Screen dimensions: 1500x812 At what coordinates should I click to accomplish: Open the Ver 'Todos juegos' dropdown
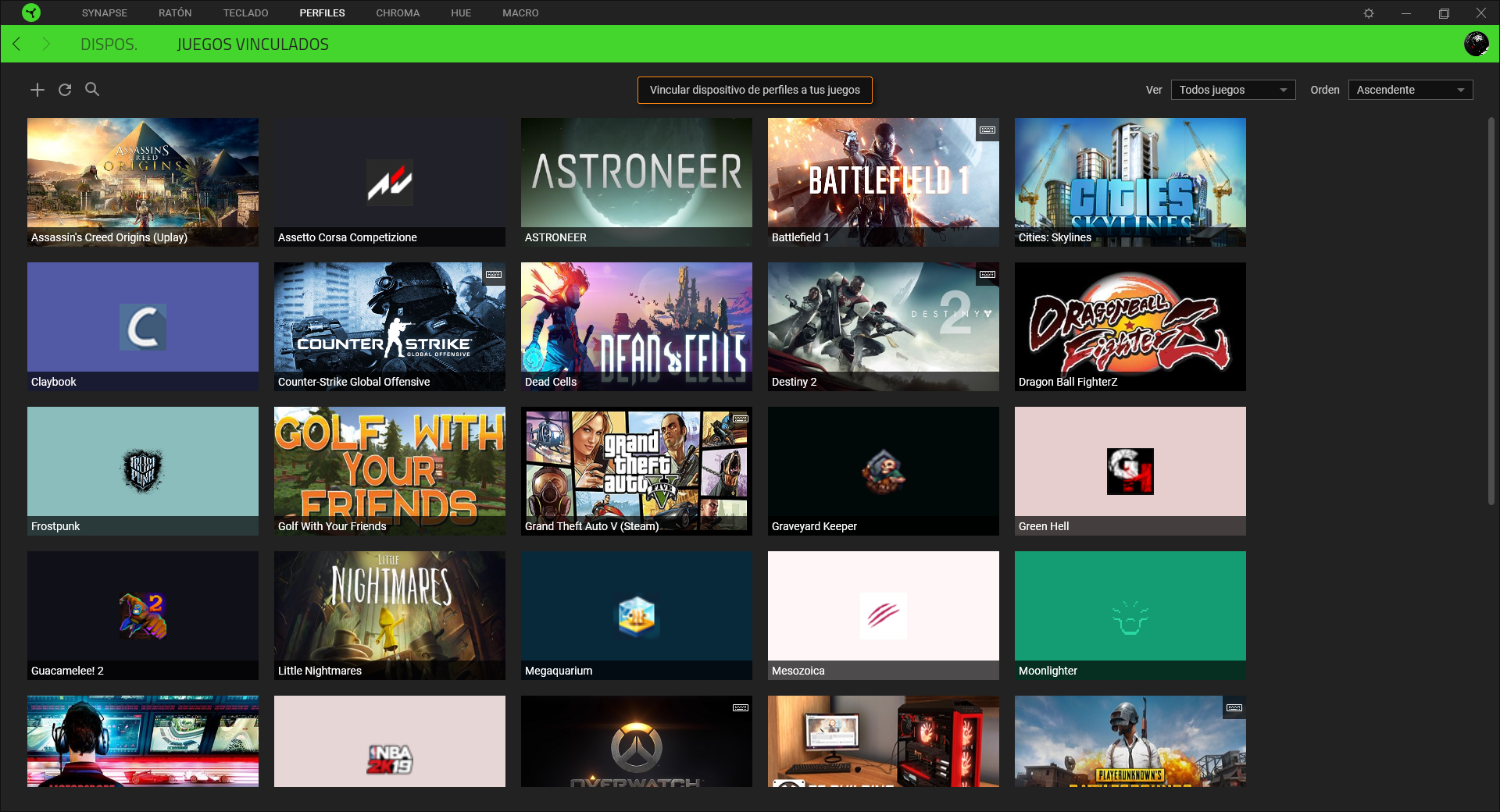pos(1233,90)
